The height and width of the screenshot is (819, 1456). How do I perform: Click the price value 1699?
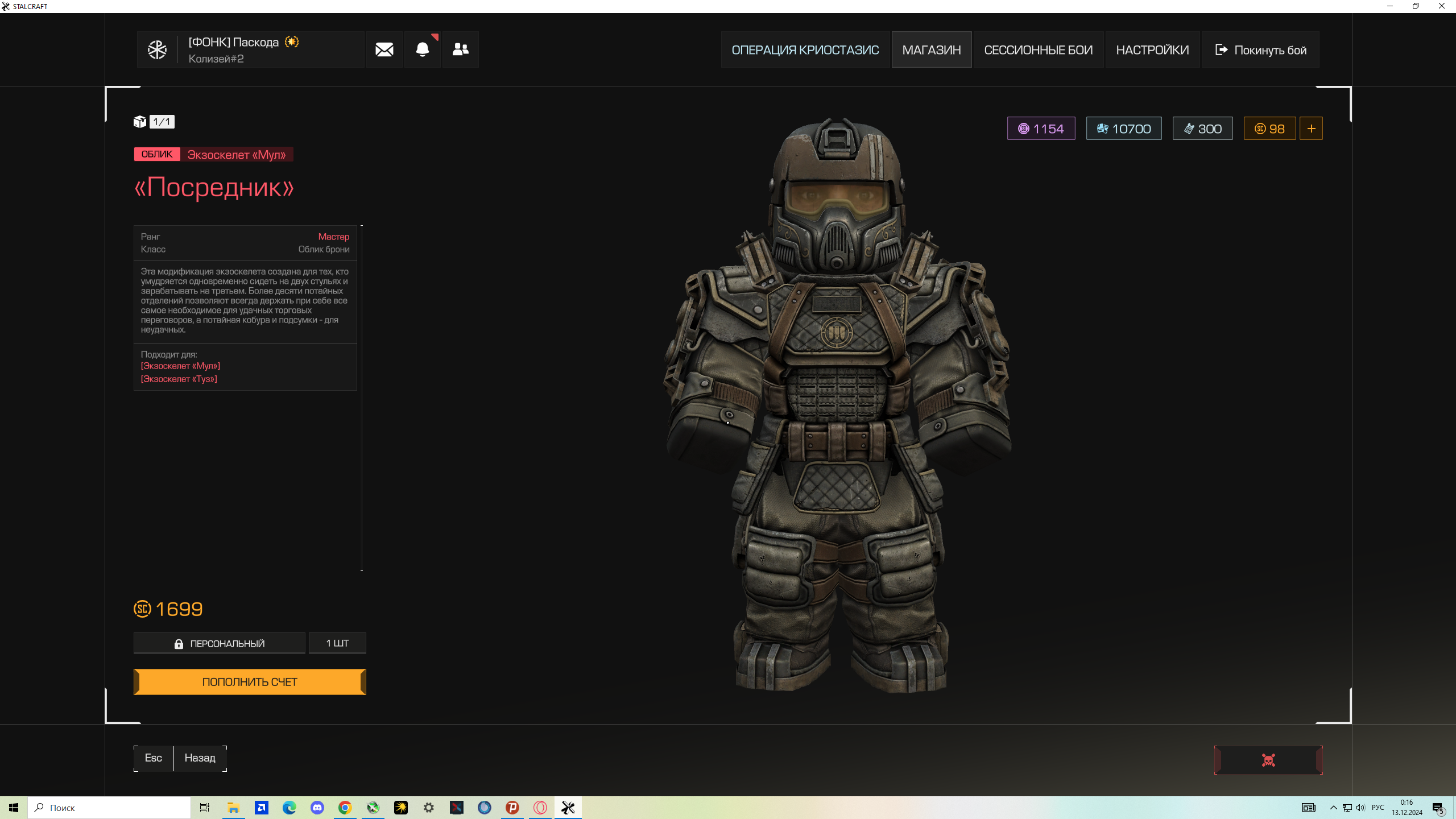pos(179,609)
